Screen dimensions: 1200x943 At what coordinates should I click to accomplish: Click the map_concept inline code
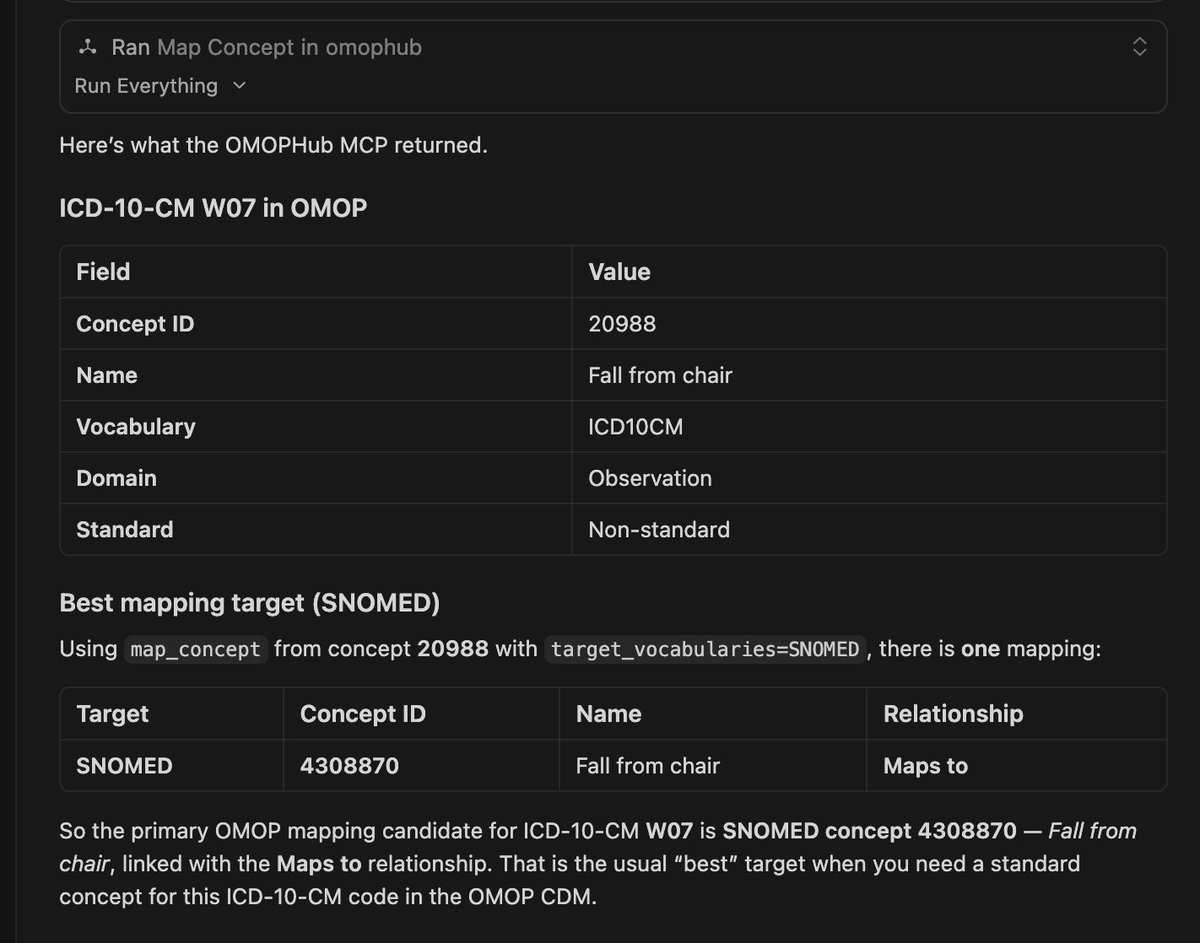(196, 649)
